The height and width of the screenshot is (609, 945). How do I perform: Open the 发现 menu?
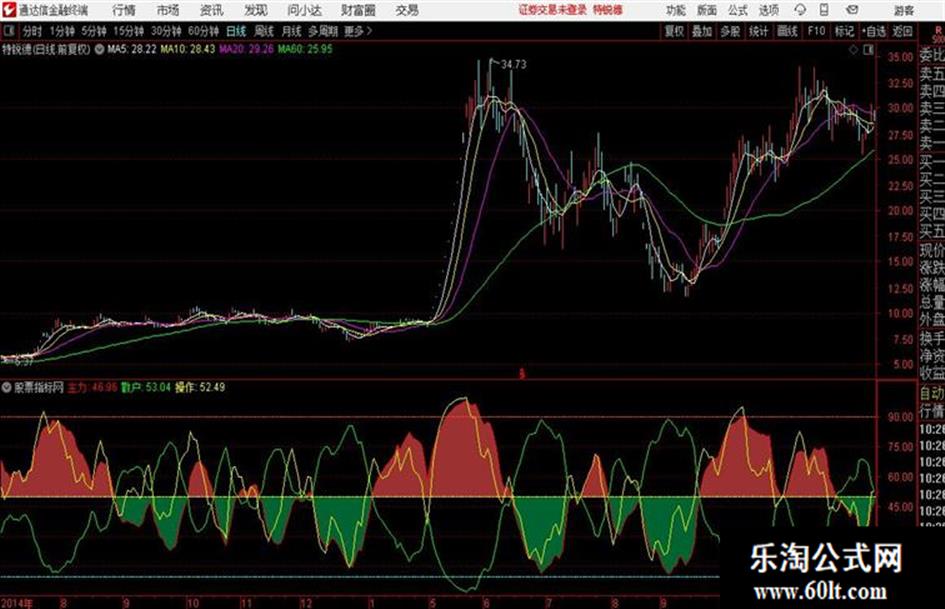pyautogui.click(x=256, y=10)
